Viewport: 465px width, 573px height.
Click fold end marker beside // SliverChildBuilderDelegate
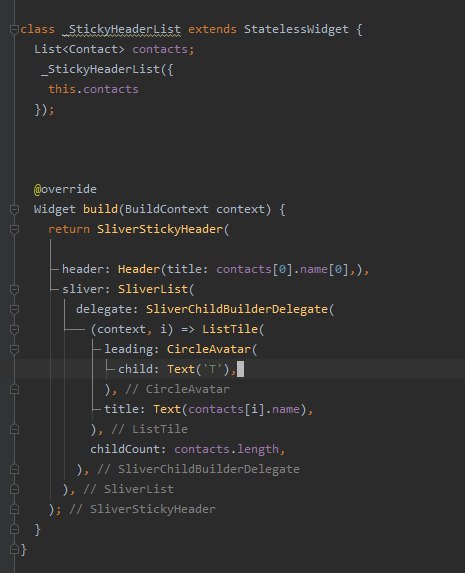point(14,469)
